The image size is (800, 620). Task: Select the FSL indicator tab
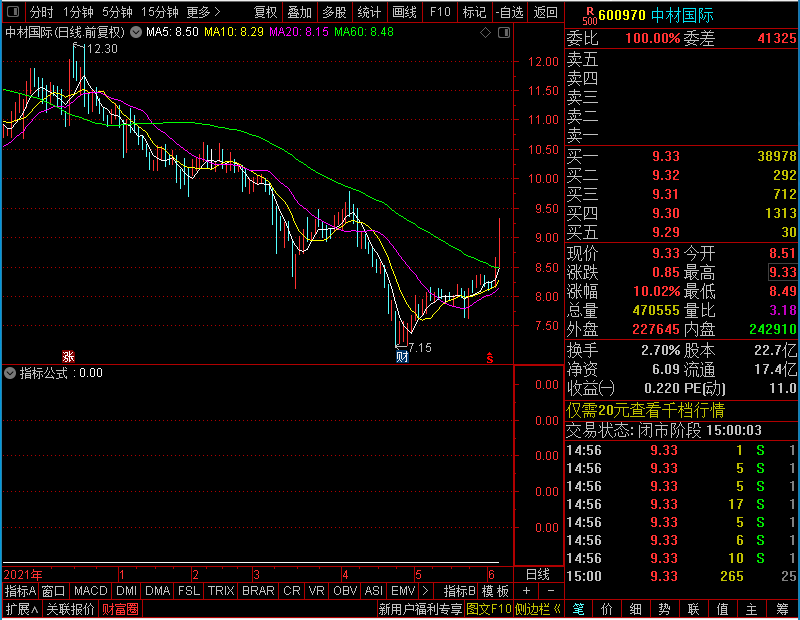click(x=189, y=591)
